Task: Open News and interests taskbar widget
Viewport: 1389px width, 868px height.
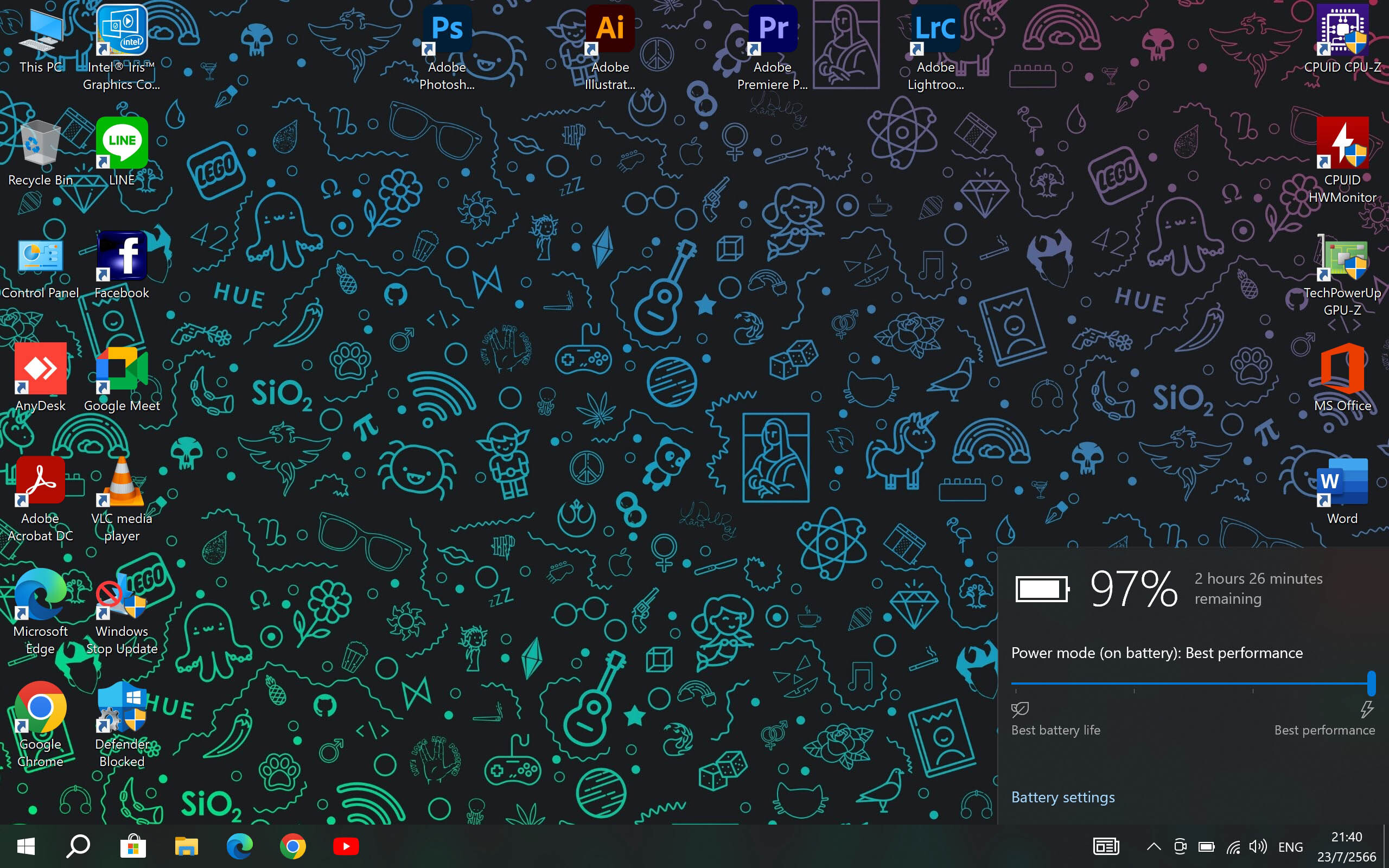Action: coord(1106,846)
